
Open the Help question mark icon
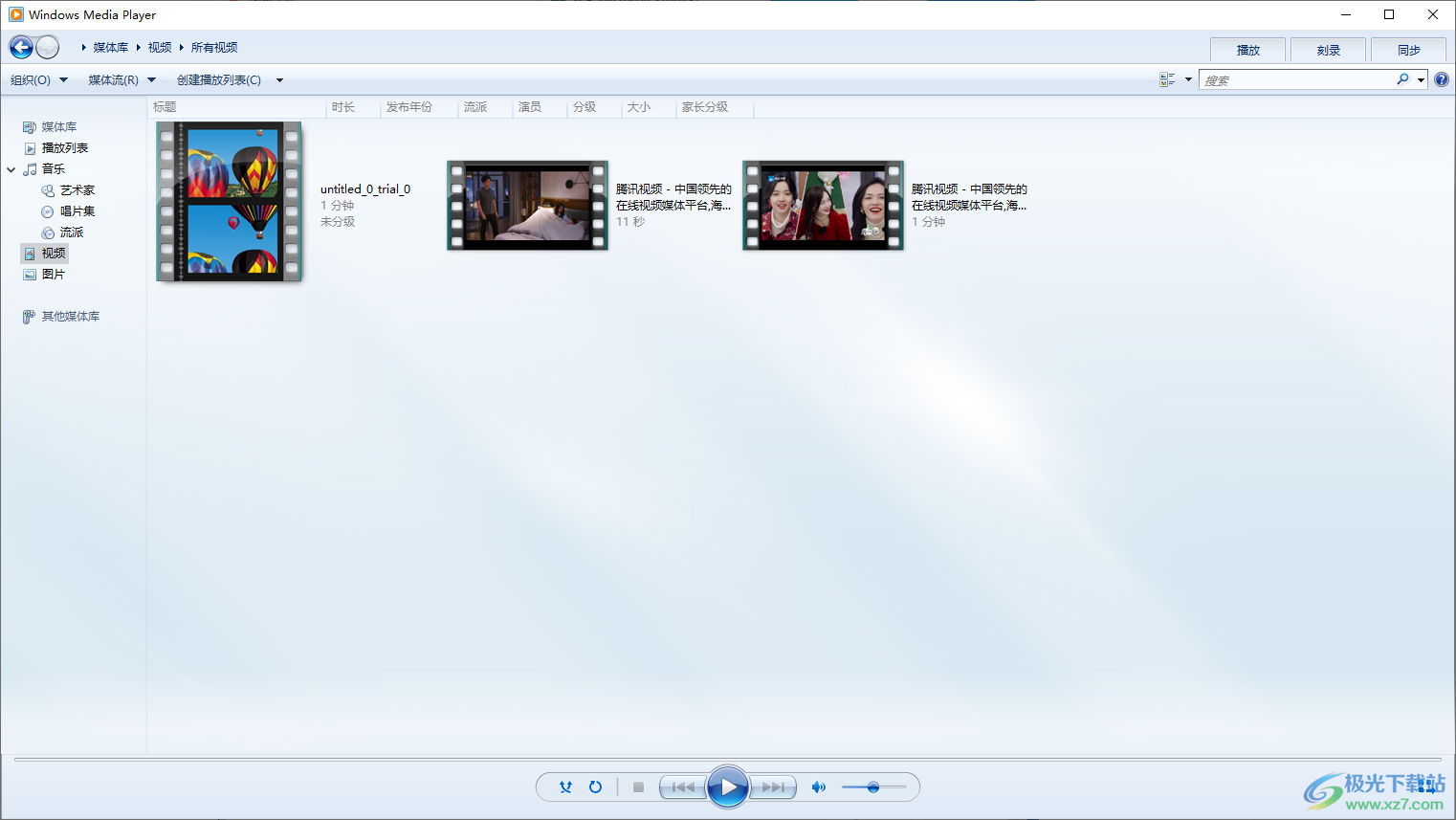1442,79
